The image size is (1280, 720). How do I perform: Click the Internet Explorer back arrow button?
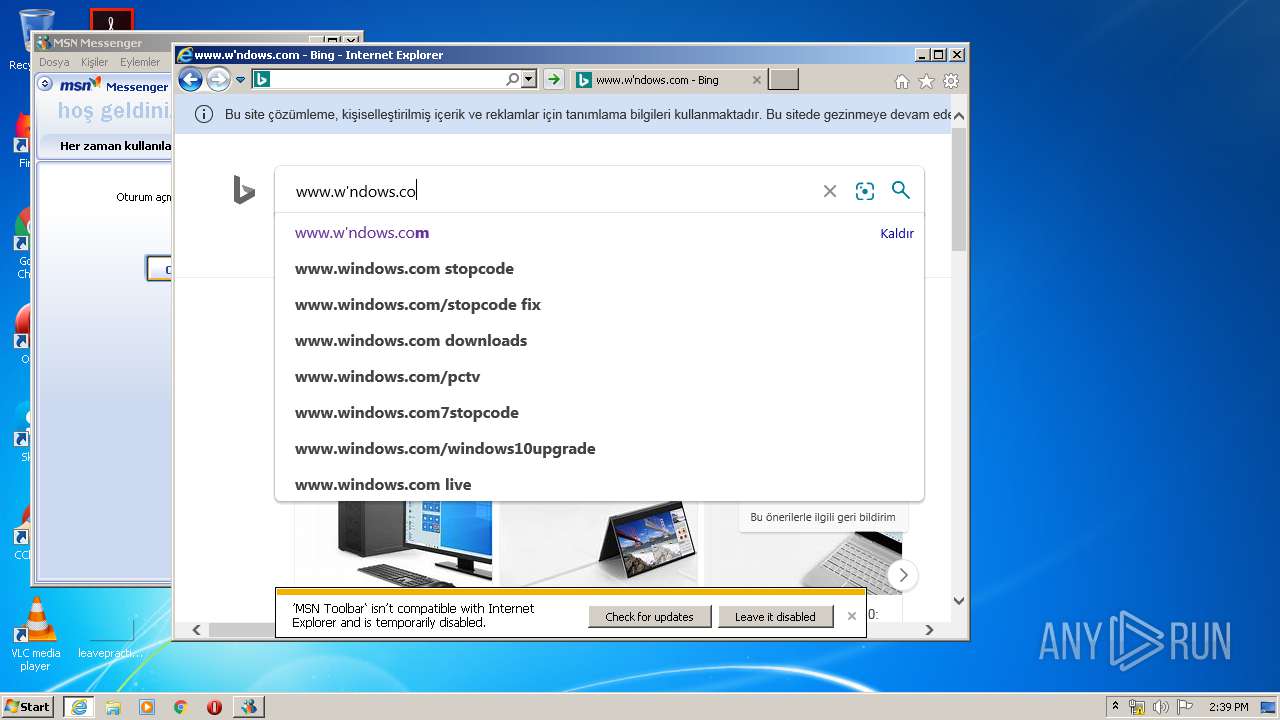click(x=190, y=80)
